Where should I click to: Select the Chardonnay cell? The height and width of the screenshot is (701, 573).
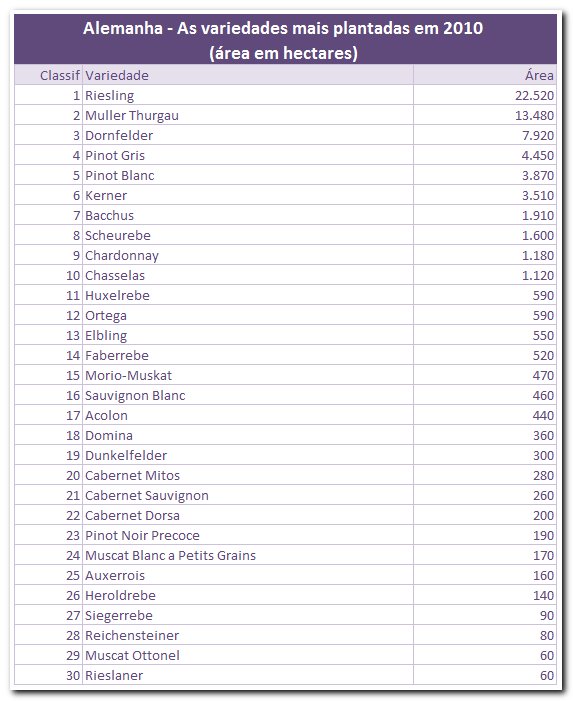pyautogui.click(x=248, y=255)
